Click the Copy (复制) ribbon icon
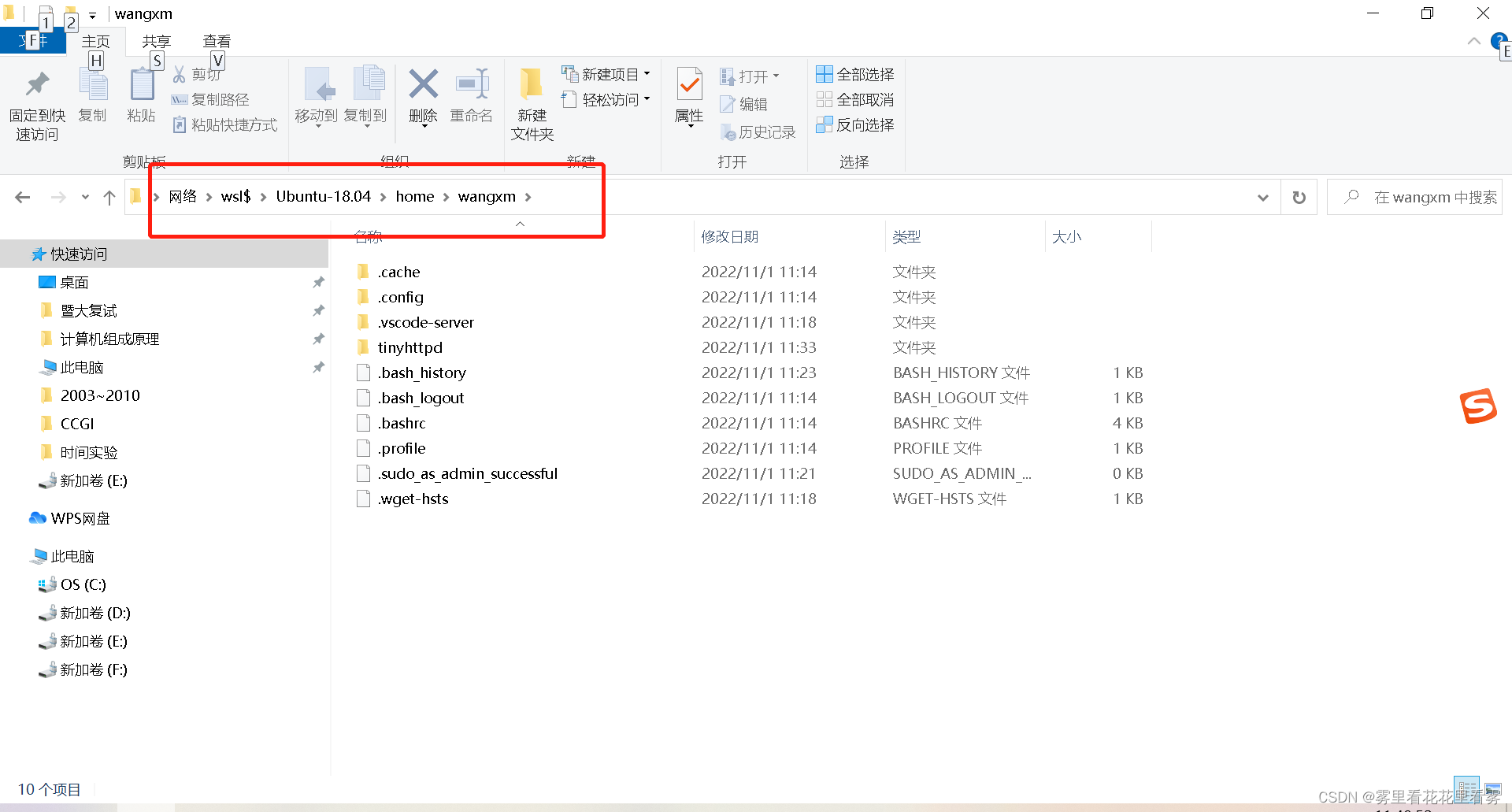 click(93, 85)
